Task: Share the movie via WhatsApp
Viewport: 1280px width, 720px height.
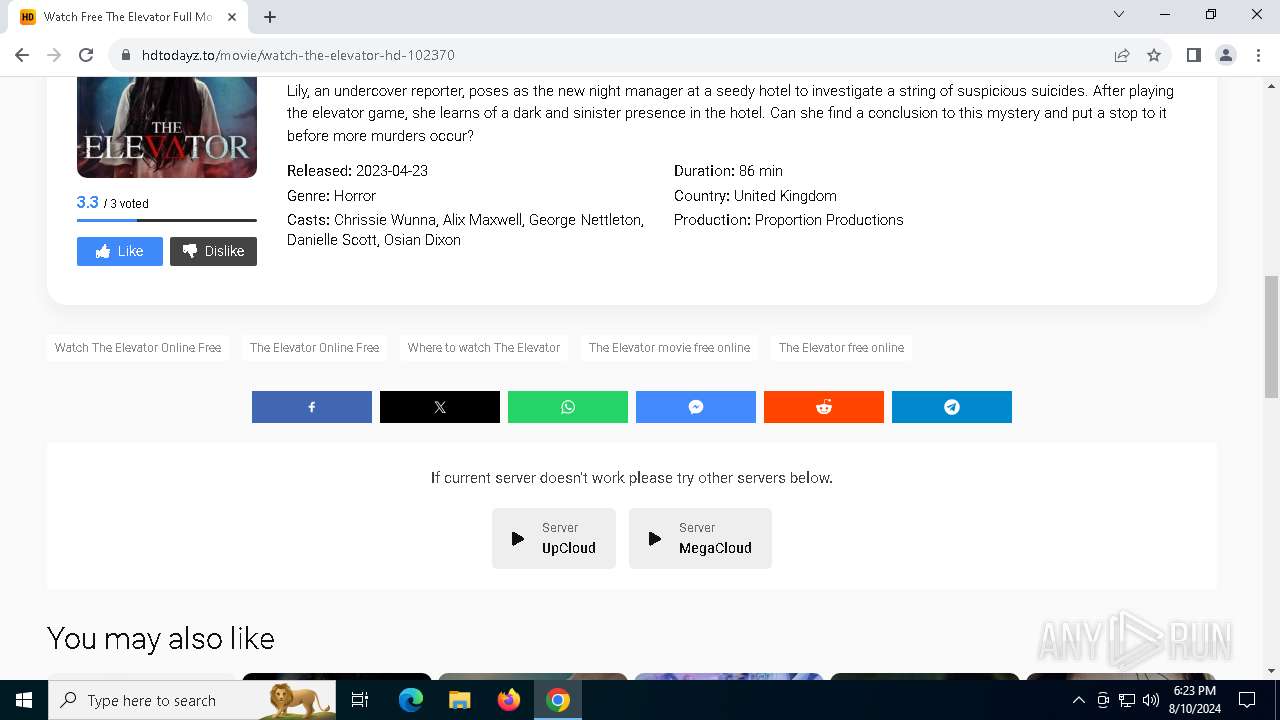Action: 568,407
